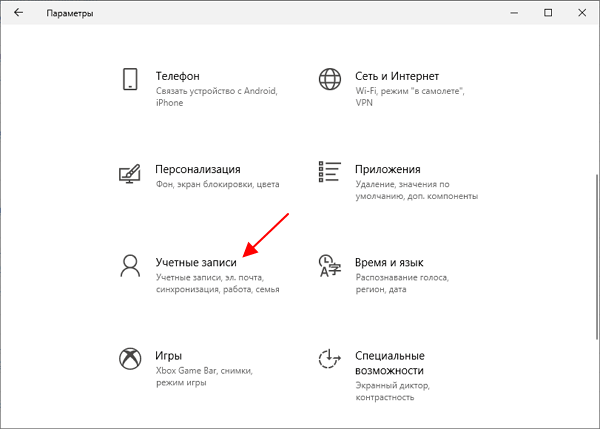The height and width of the screenshot is (429, 600).
Task: Minimize the Параметры window
Action: click(514, 13)
